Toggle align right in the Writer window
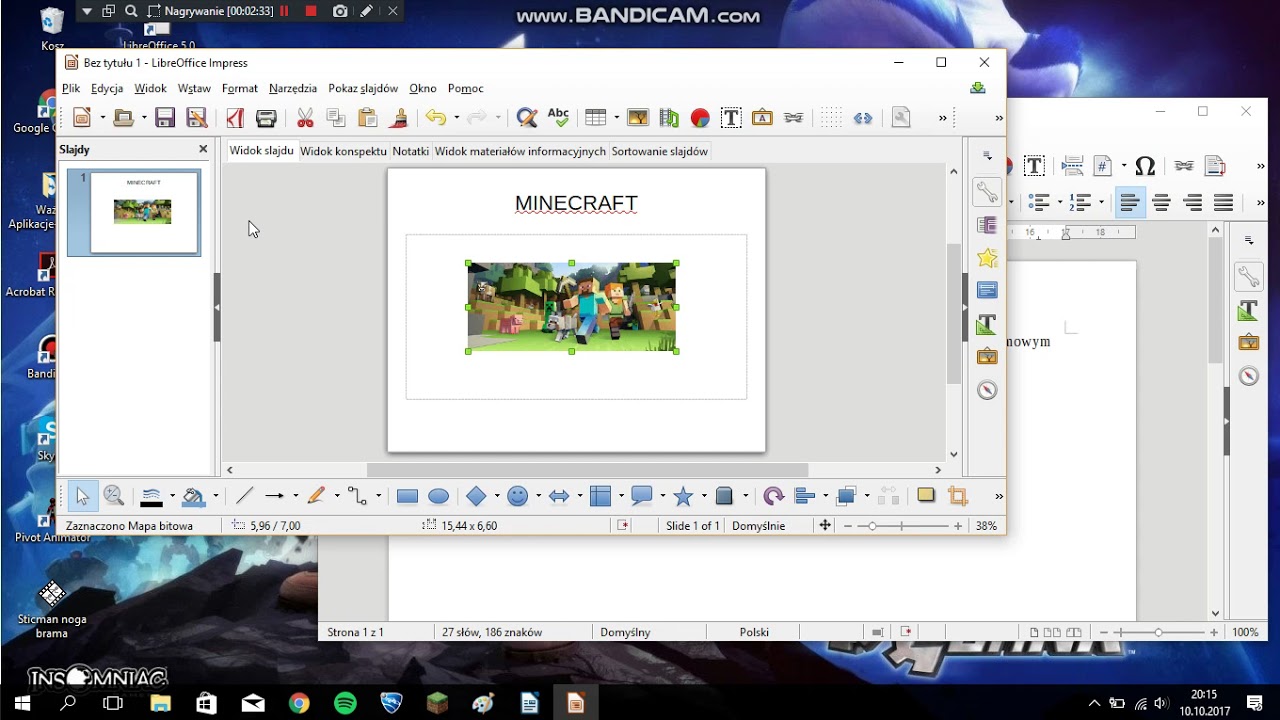Screen dimensions: 1280x720 [x=1192, y=203]
